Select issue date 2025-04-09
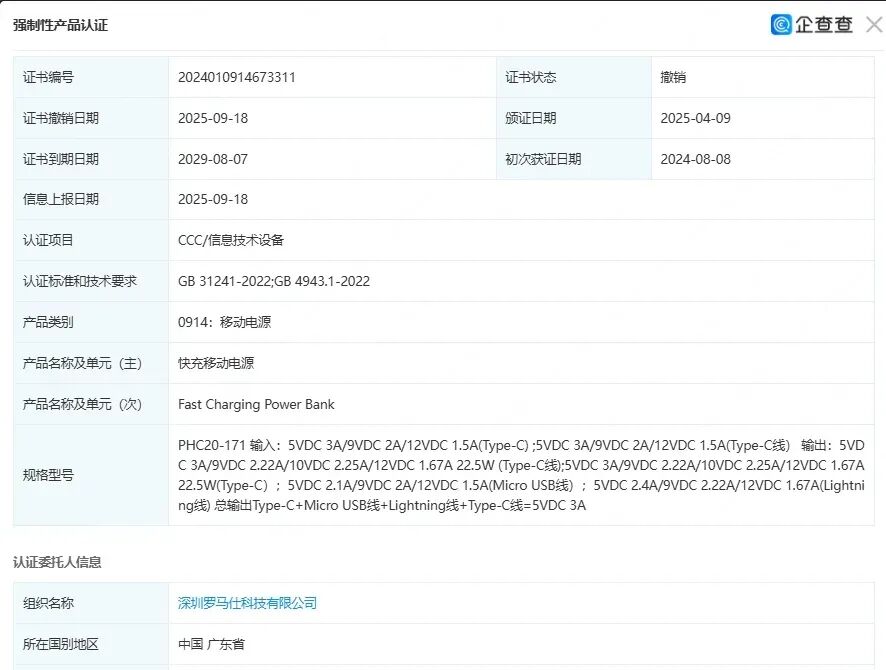The image size is (886, 670). point(696,118)
